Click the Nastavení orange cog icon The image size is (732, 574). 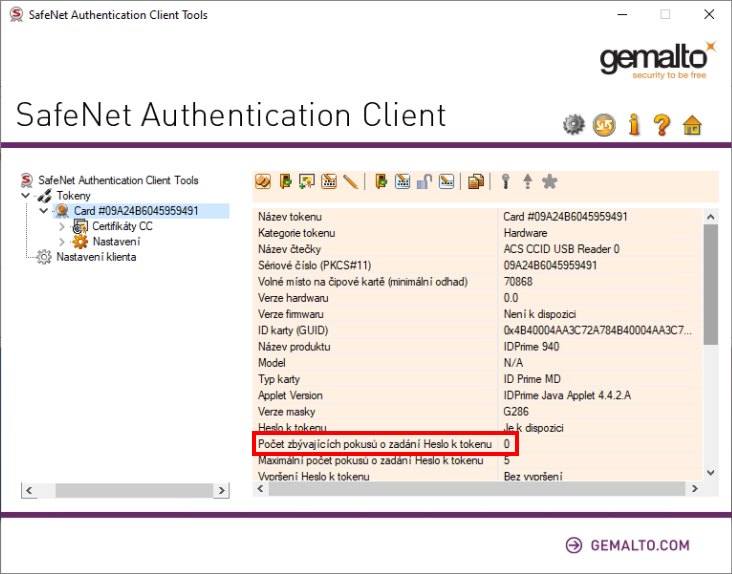(x=80, y=242)
